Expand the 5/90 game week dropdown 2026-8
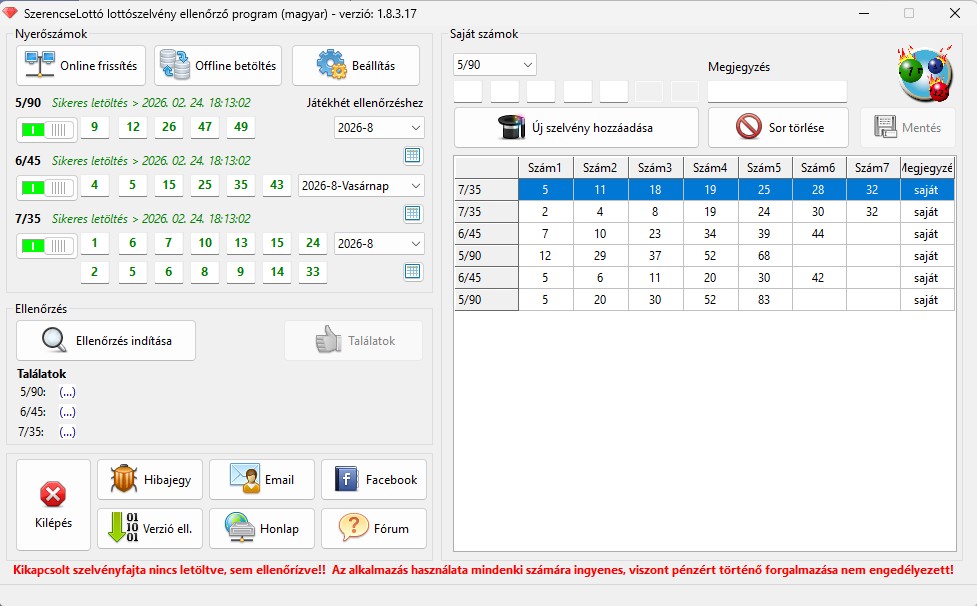Screen dimensions: 977x606 [x=379, y=128]
